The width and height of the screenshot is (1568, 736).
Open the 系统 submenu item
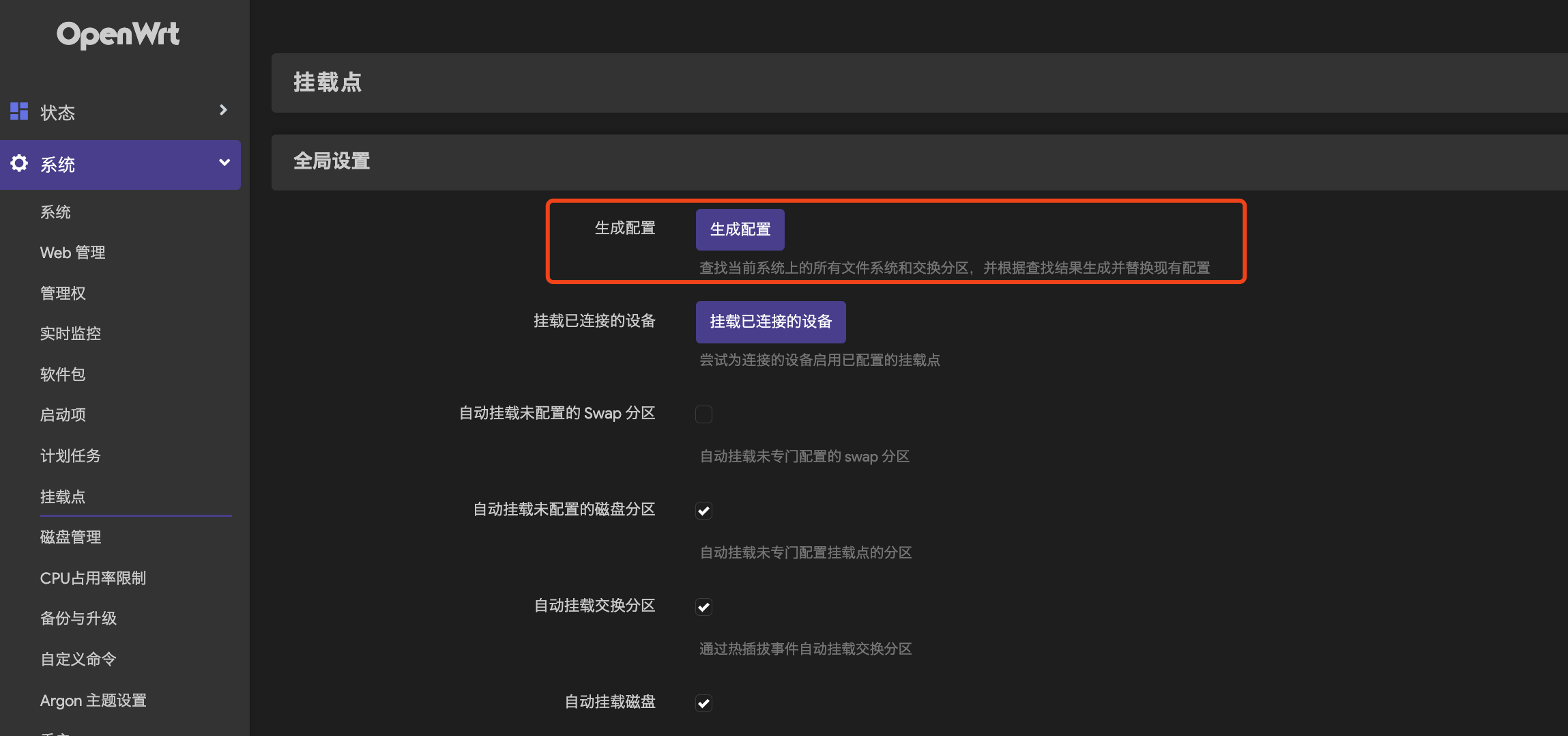coord(55,212)
